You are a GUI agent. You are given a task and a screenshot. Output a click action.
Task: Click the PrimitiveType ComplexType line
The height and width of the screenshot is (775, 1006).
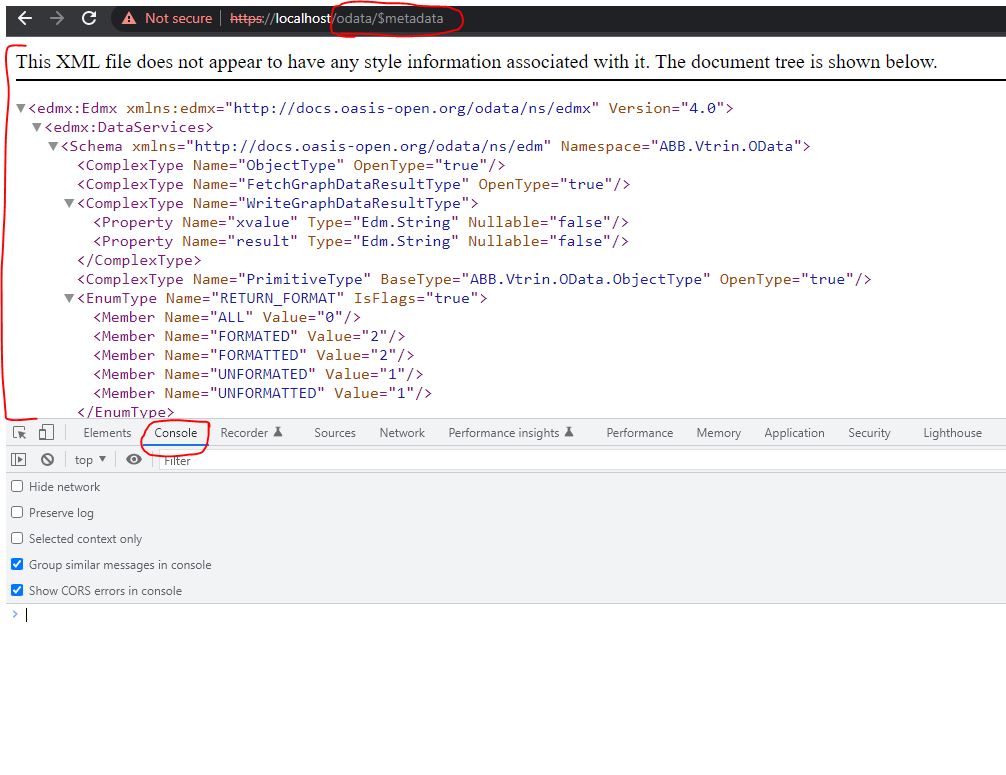pyautogui.click(x=474, y=279)
